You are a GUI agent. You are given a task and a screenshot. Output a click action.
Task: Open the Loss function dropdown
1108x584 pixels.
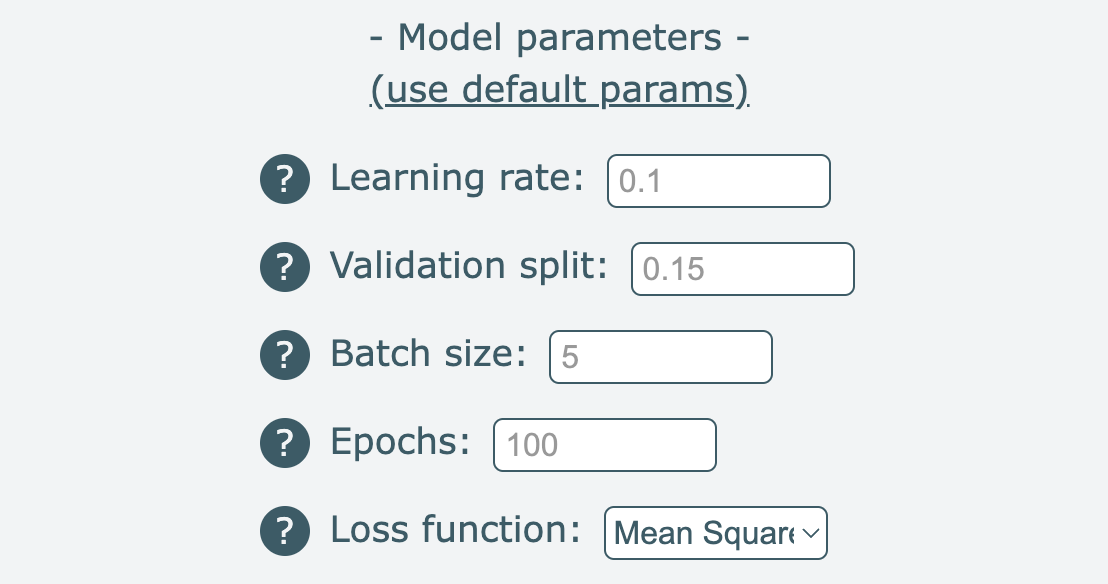click(716, 533)
